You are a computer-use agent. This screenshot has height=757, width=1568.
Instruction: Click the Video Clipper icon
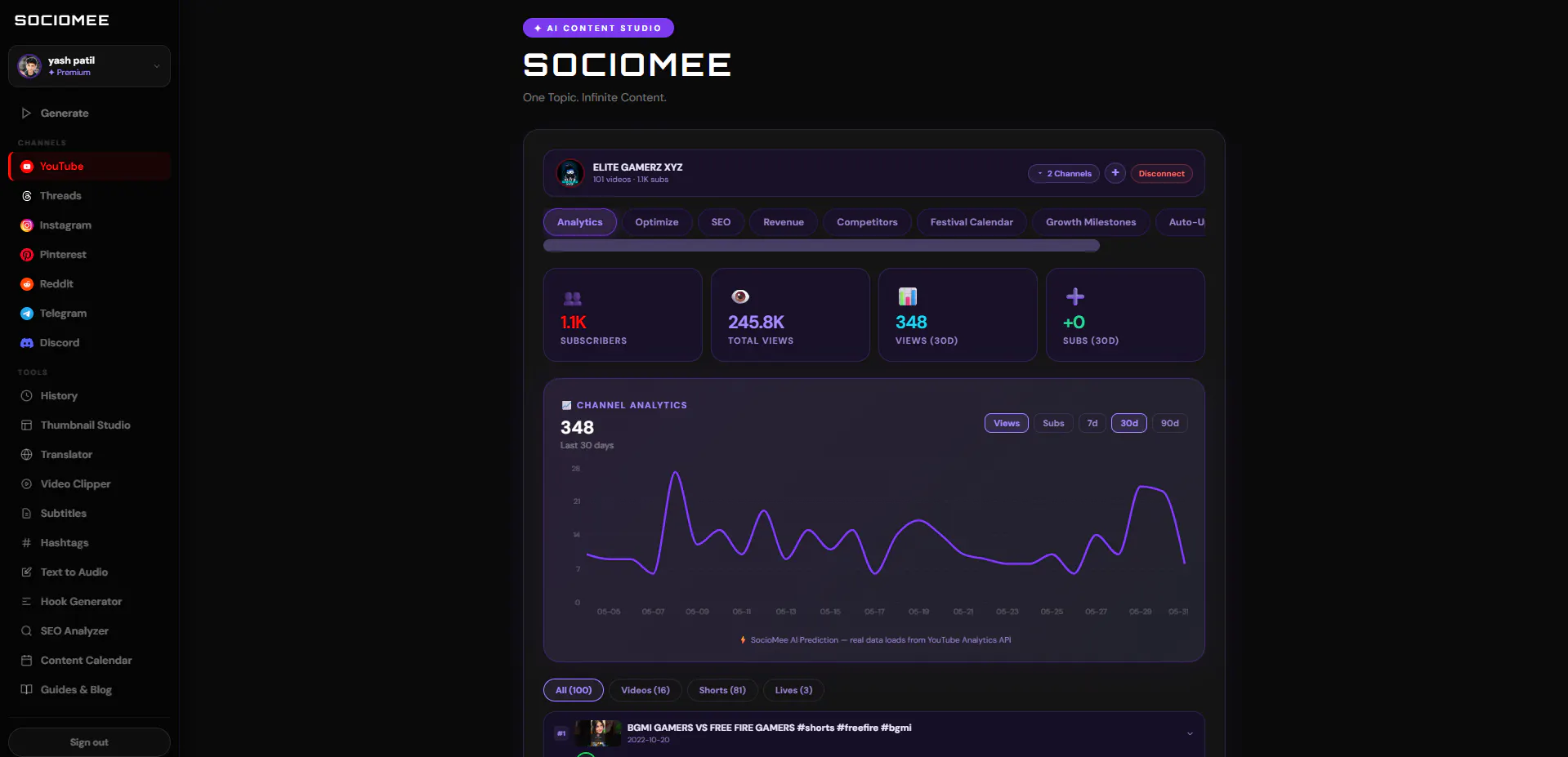tap(26, 484)
